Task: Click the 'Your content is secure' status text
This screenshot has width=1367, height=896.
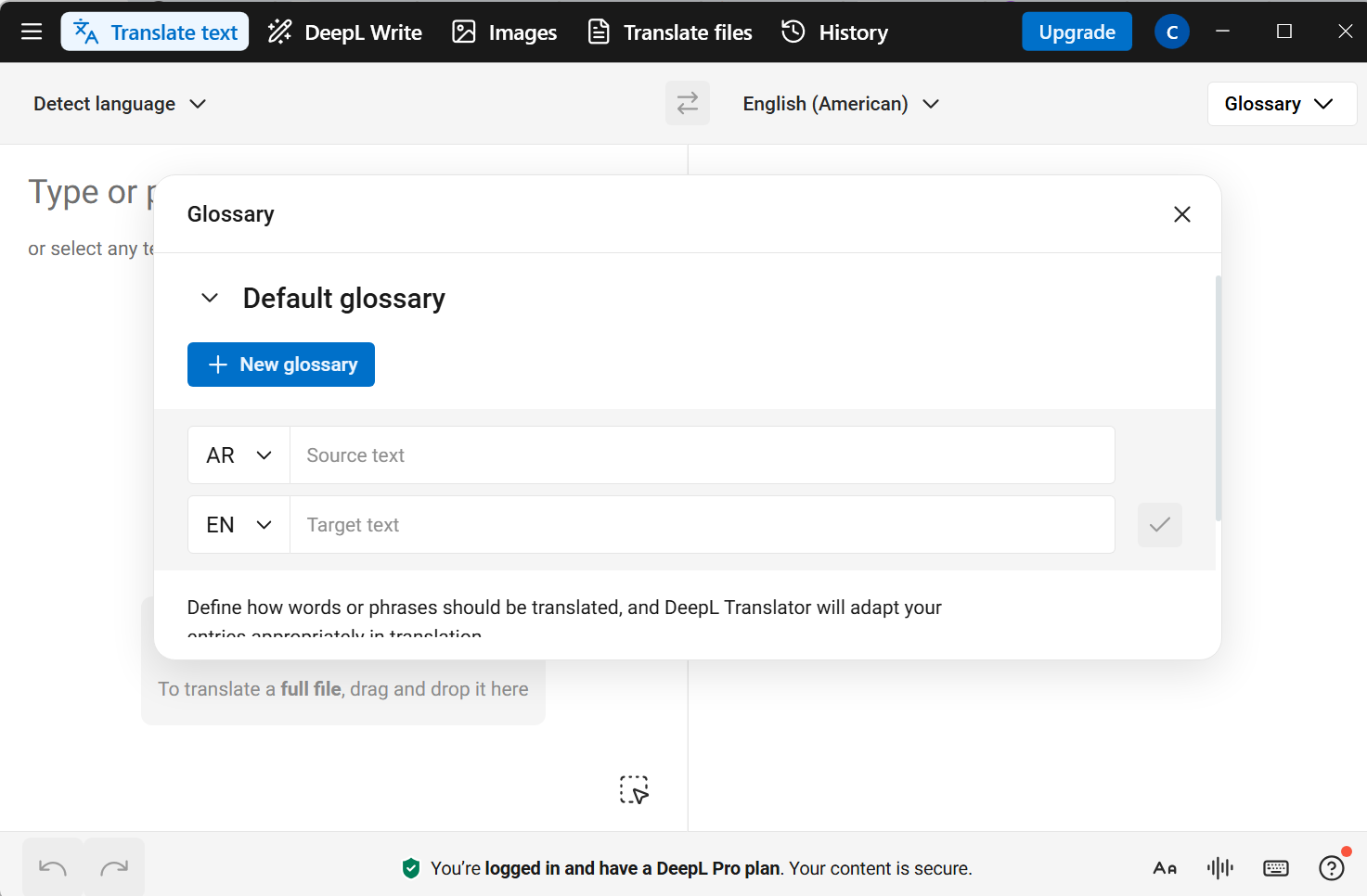Action: click(x=881, y=868)
